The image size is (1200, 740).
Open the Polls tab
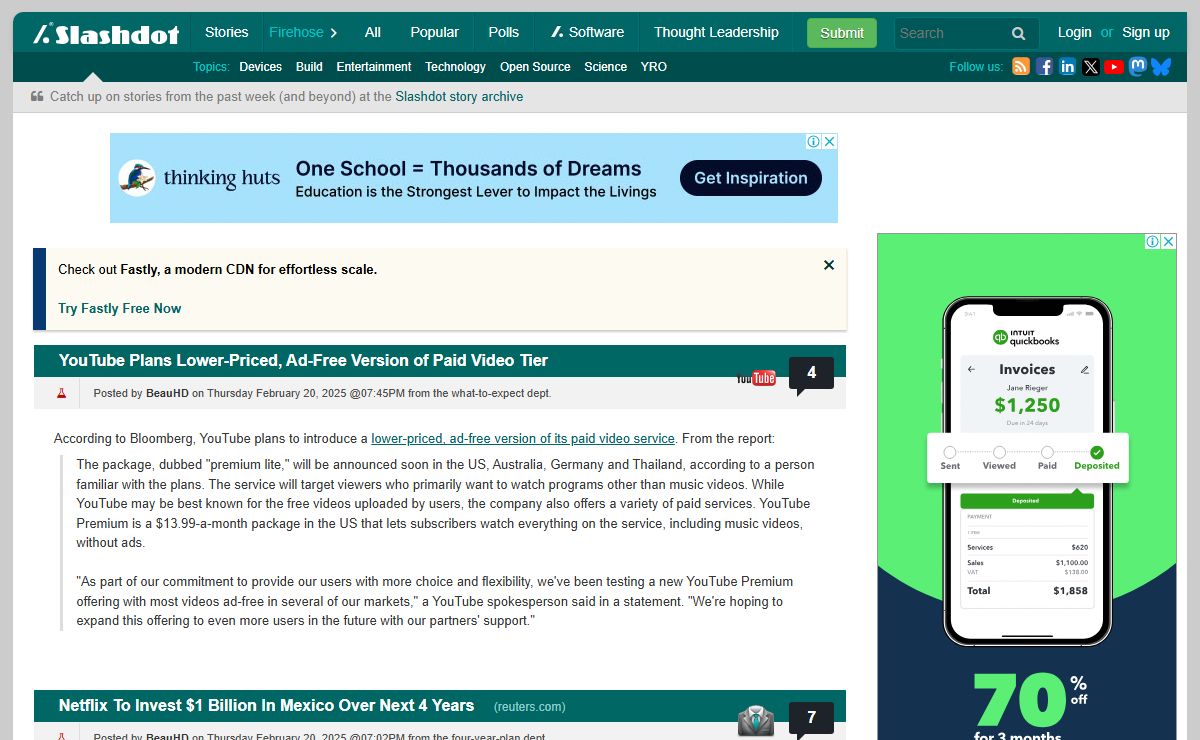coord(504,32)
